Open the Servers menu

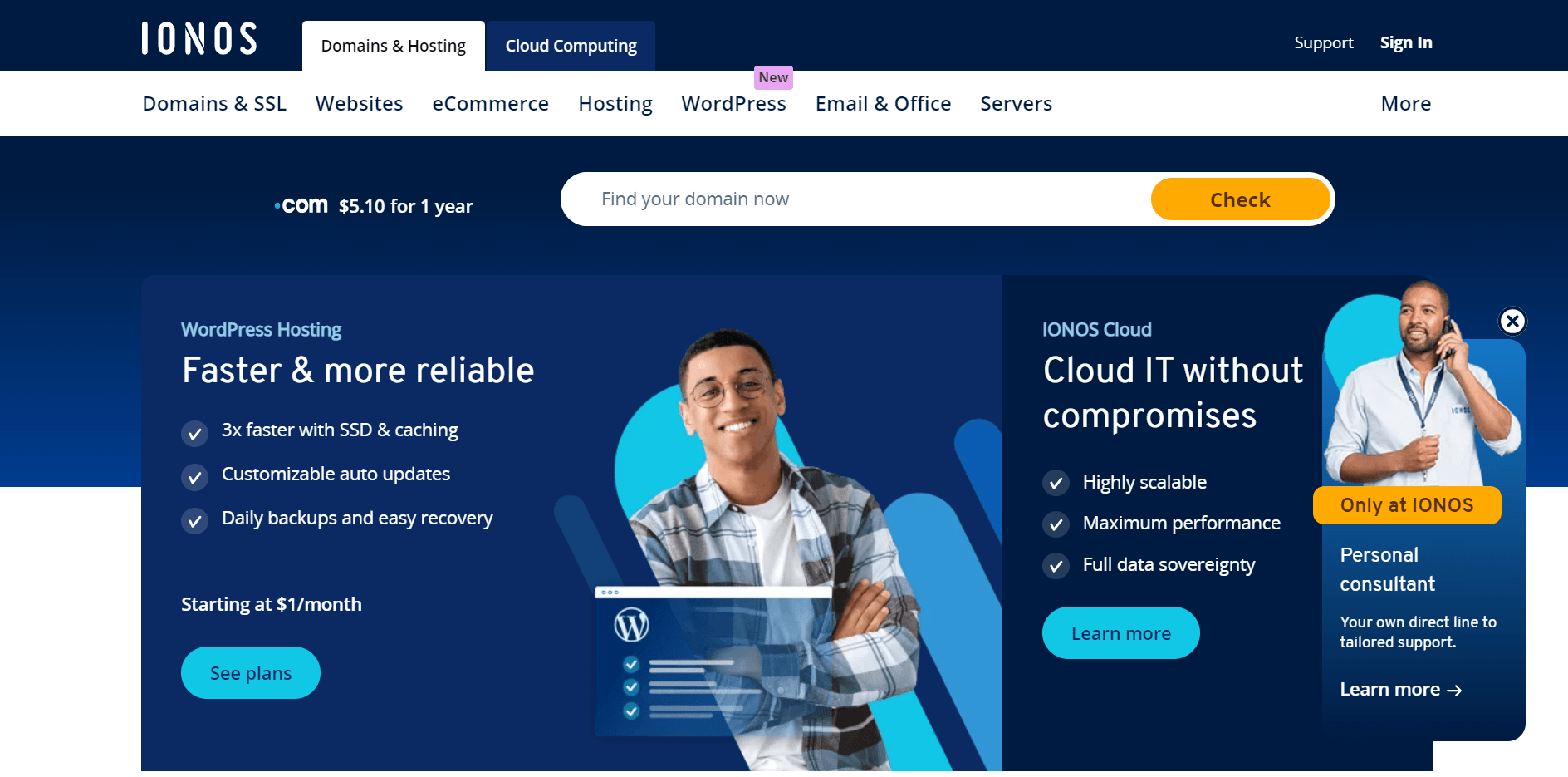point(1016,104)
